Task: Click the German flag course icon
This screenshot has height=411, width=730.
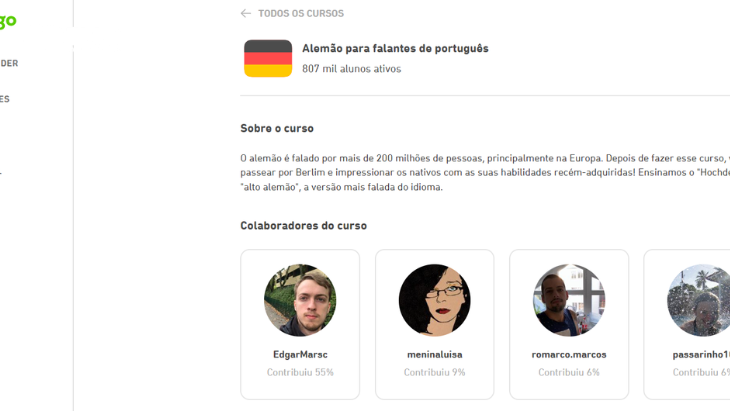Action: click(268, 58)
